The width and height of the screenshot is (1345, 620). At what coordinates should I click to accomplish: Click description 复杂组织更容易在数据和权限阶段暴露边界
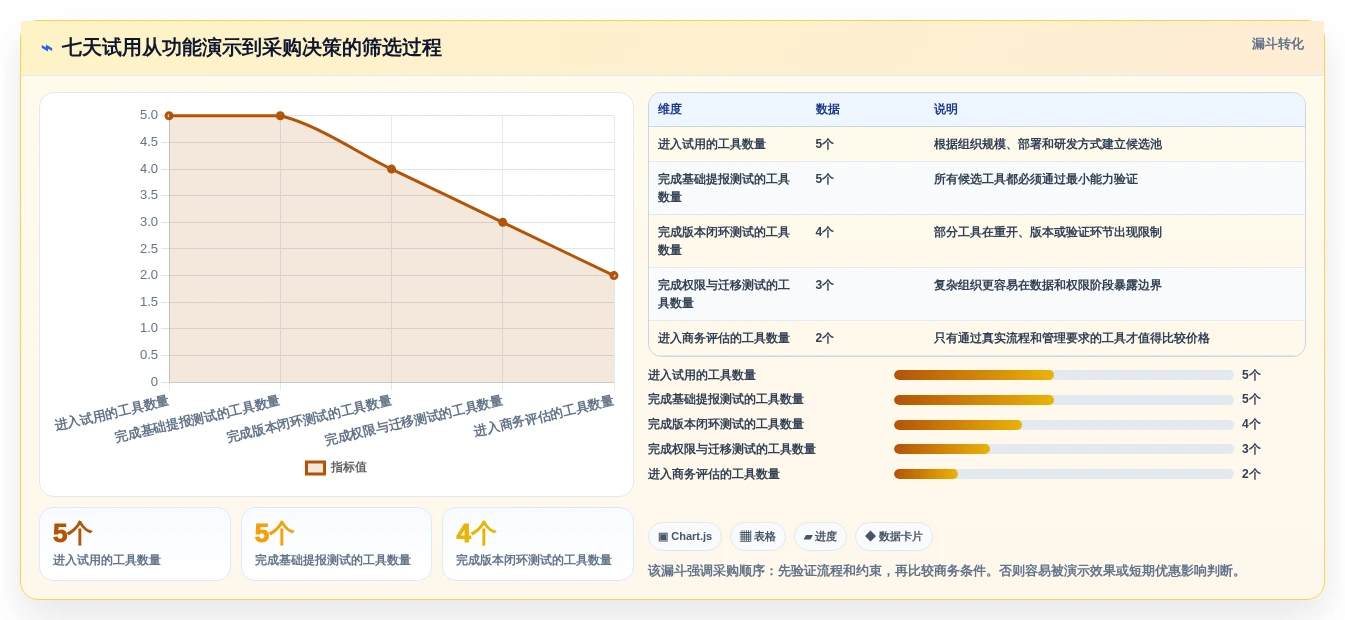(1047, 285)
